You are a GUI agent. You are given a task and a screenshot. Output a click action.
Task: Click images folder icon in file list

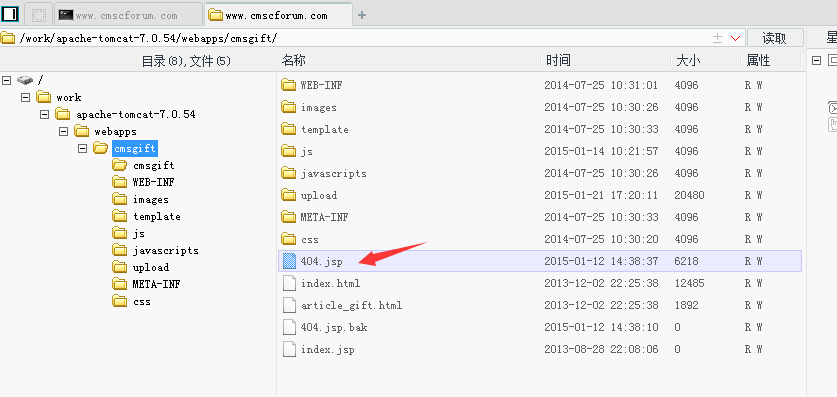tap(289, 107)
